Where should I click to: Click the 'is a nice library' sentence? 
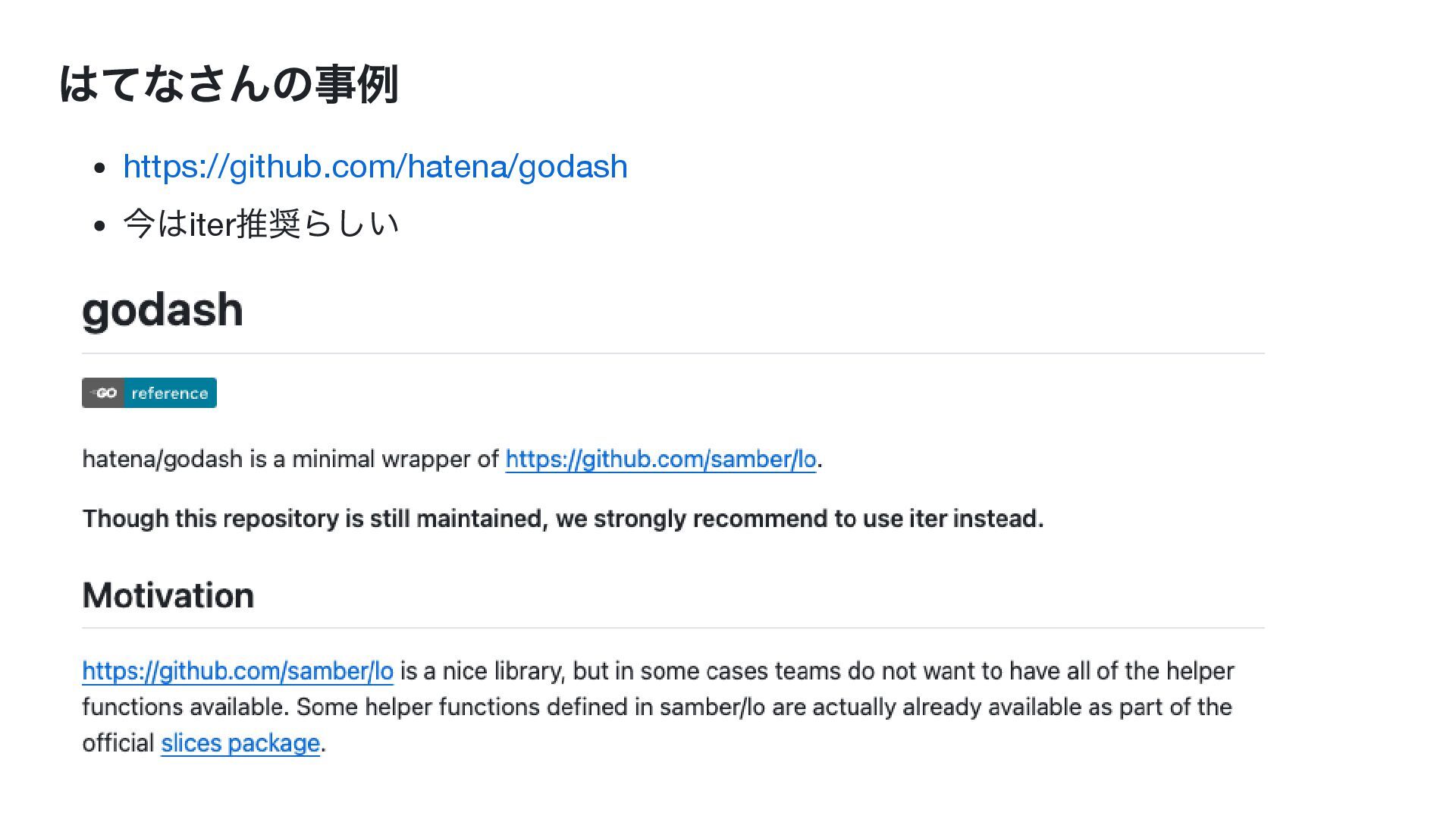pos(817,671)
